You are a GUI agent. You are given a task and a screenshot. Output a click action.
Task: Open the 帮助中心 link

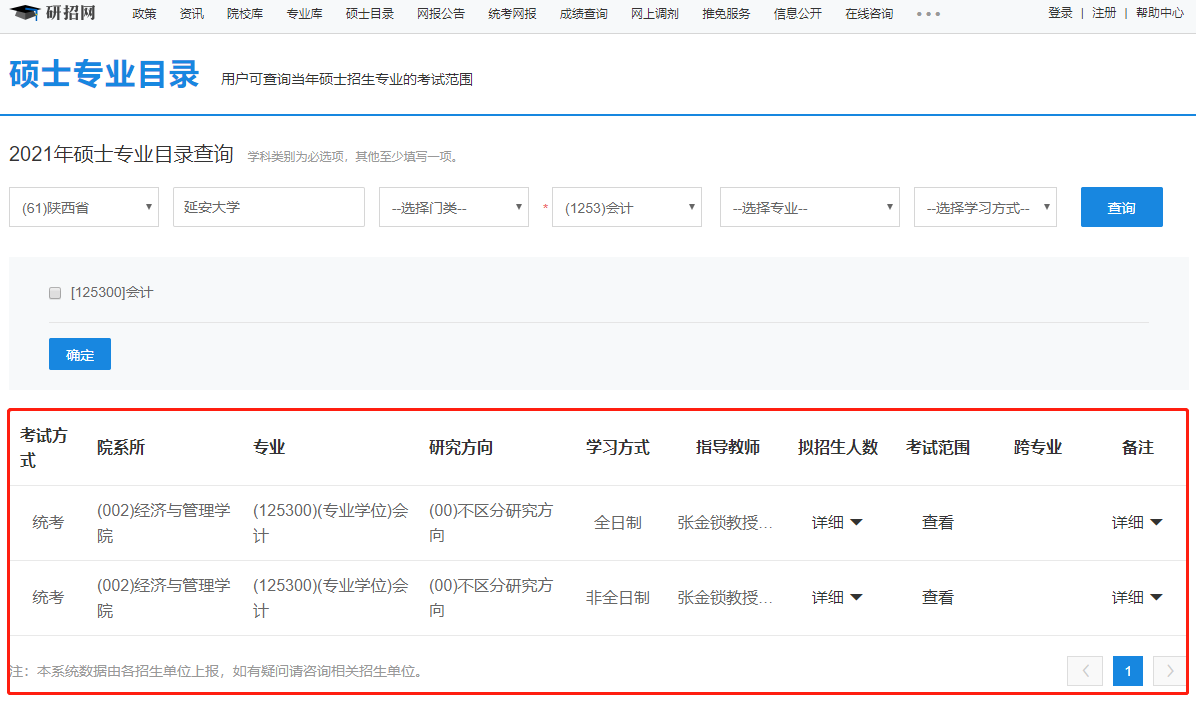(x=1160, y=13)
